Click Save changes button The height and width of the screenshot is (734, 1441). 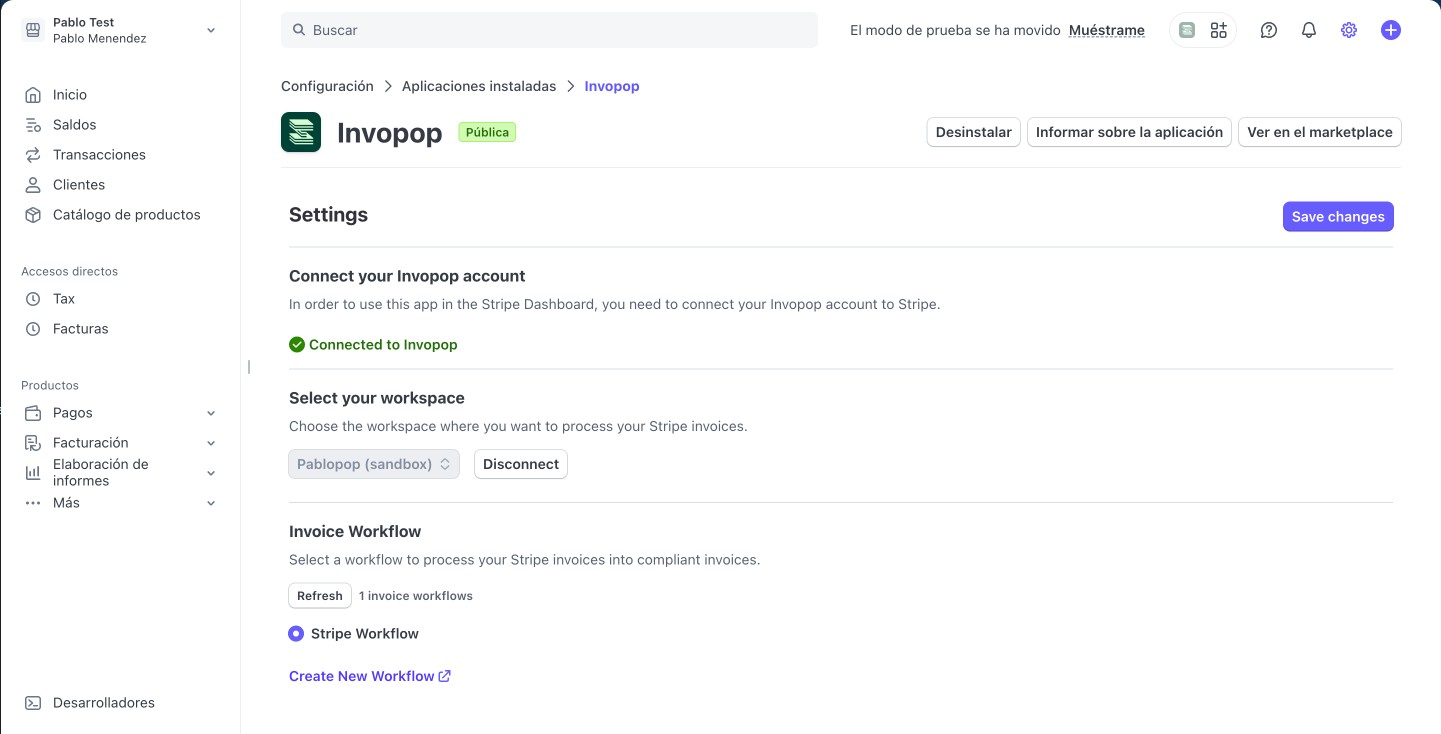1338,217
